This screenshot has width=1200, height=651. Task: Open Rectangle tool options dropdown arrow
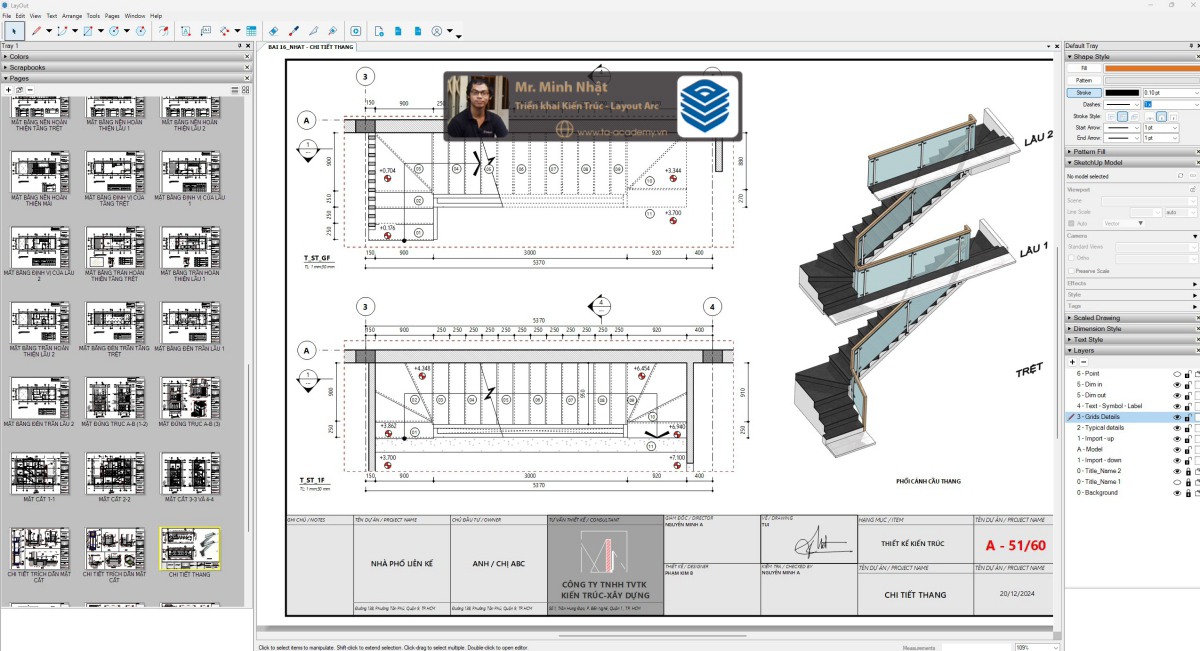pyautogui.click(x=100, y=31)
